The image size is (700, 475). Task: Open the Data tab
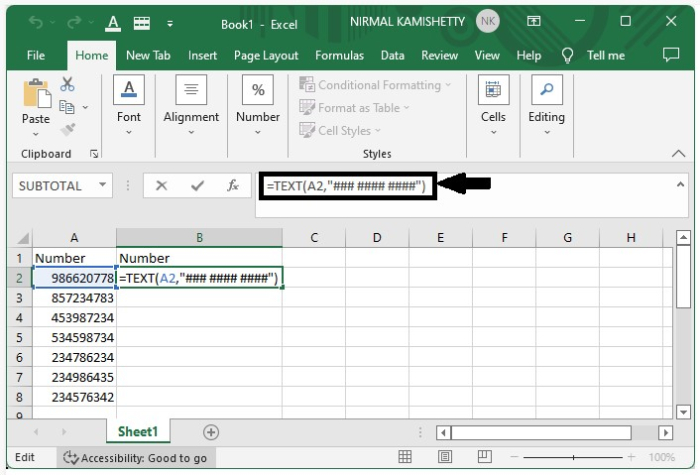point(392,55)
